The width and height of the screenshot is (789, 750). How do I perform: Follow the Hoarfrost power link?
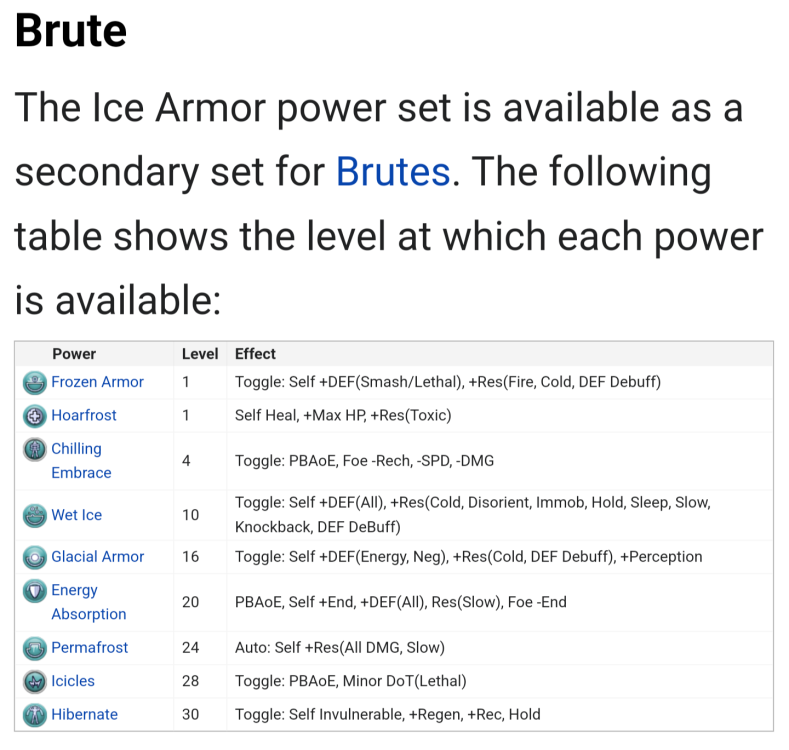click(x=84, y=415)
